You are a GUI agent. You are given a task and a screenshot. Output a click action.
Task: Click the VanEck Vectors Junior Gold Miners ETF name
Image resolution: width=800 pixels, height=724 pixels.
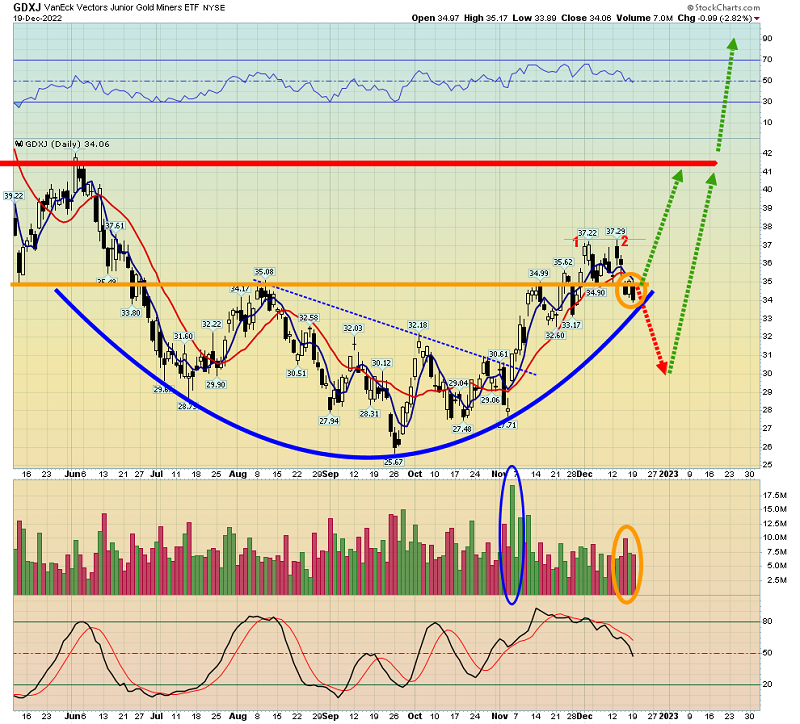coord(122,8)
